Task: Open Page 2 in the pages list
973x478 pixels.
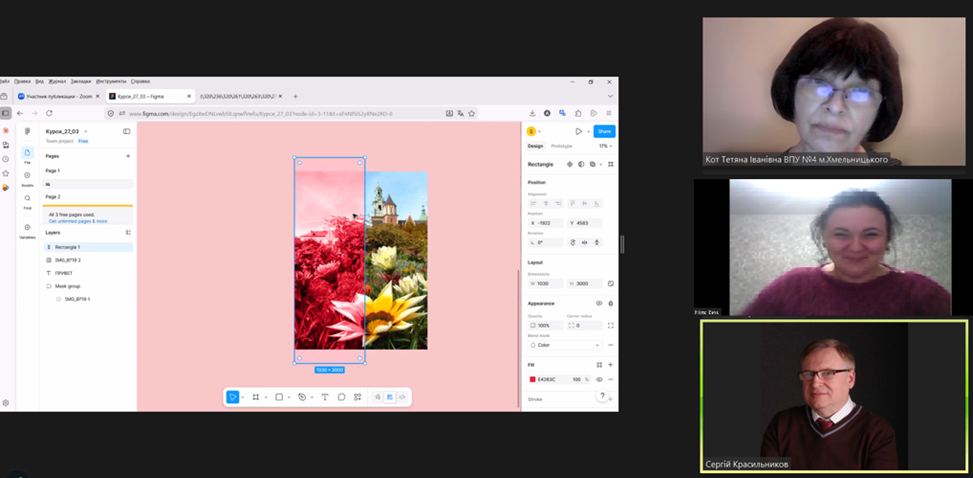Action: [x=53, y=197]
